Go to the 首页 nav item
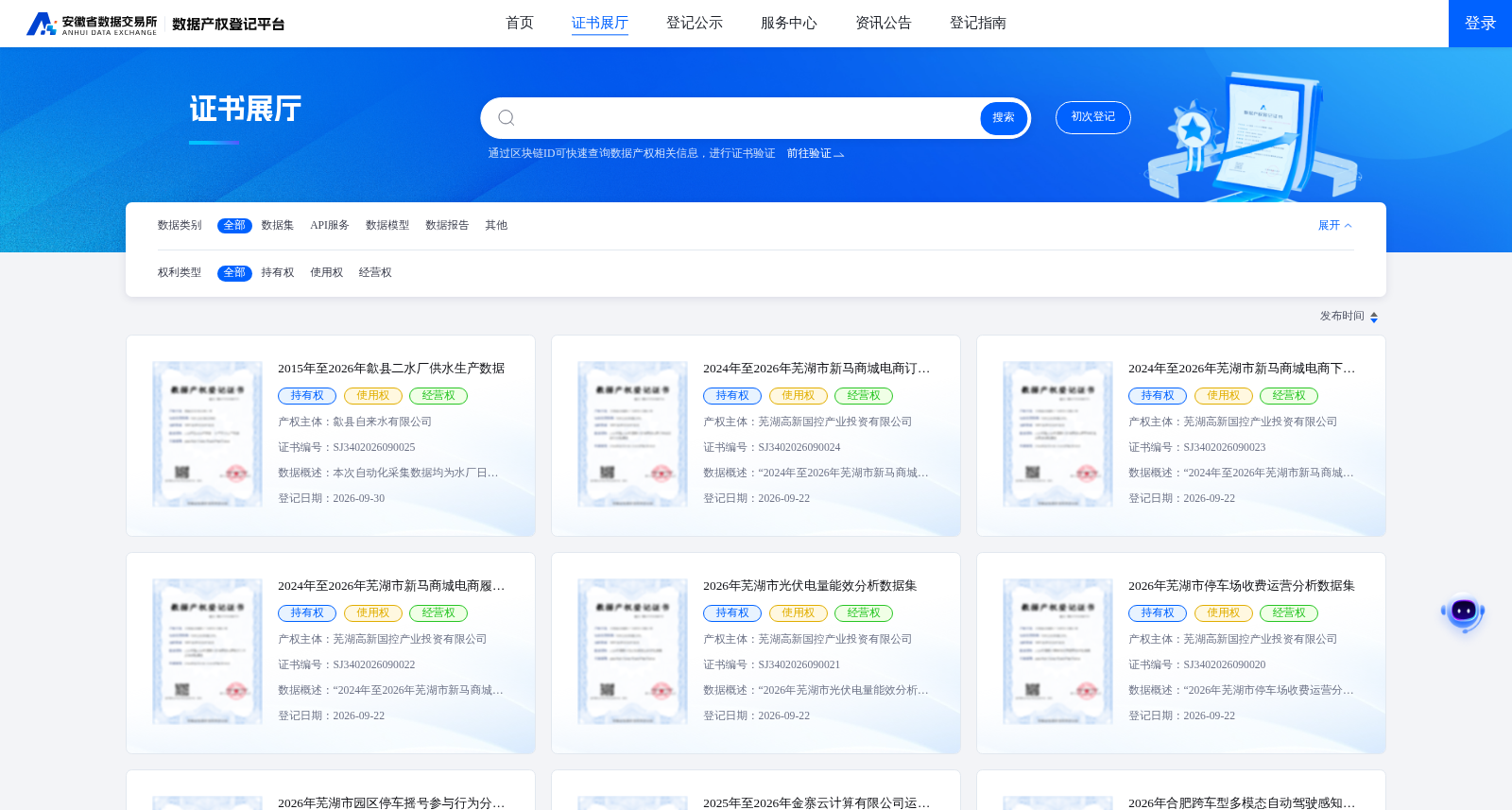 point(520,23)
